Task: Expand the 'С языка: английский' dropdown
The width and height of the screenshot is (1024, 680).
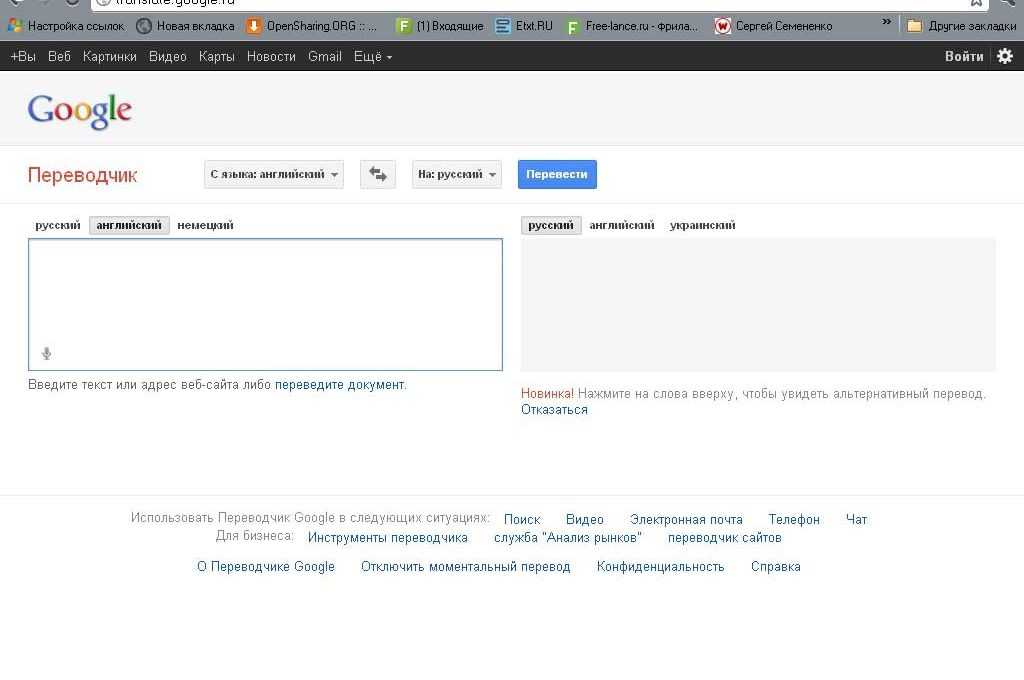Action: pos(274,174)
